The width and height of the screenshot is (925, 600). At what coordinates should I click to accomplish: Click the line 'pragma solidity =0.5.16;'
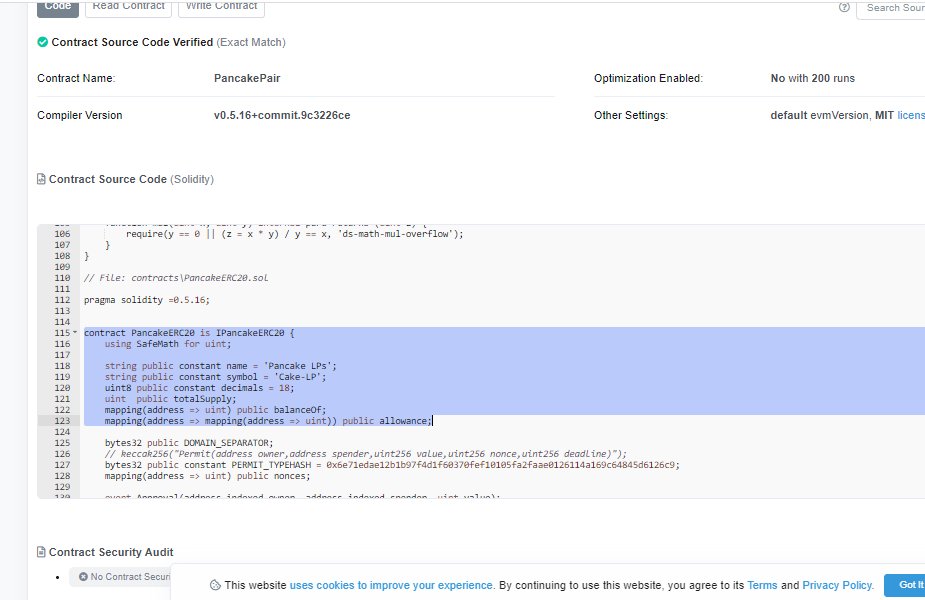[x=146, y=300]
